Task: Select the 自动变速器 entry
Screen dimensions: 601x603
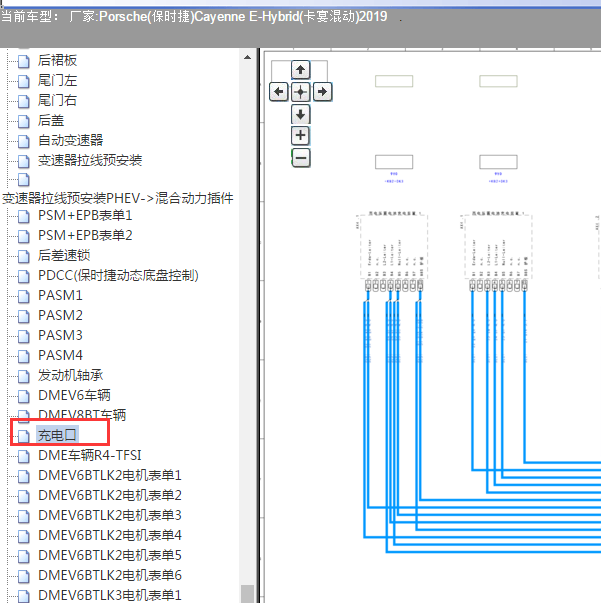Action: point(71,140)
